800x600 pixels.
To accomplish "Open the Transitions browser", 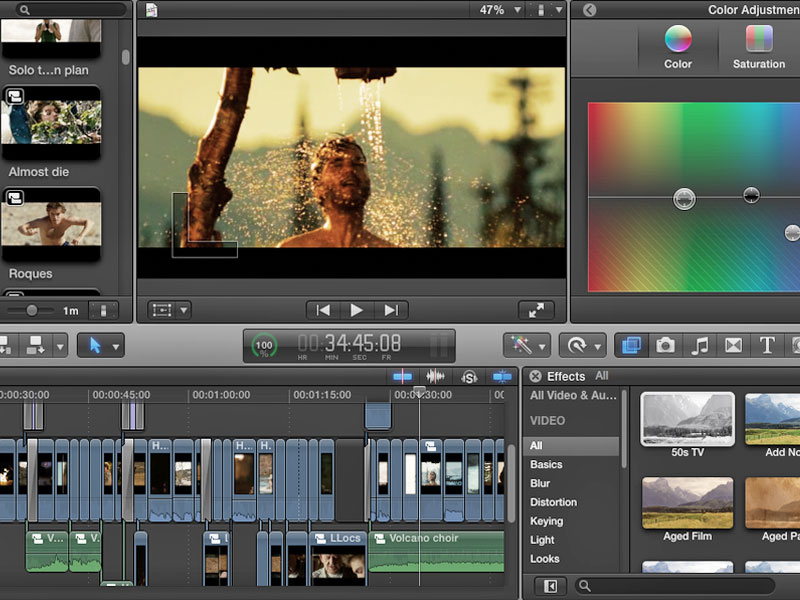I will tap(733, 346).
